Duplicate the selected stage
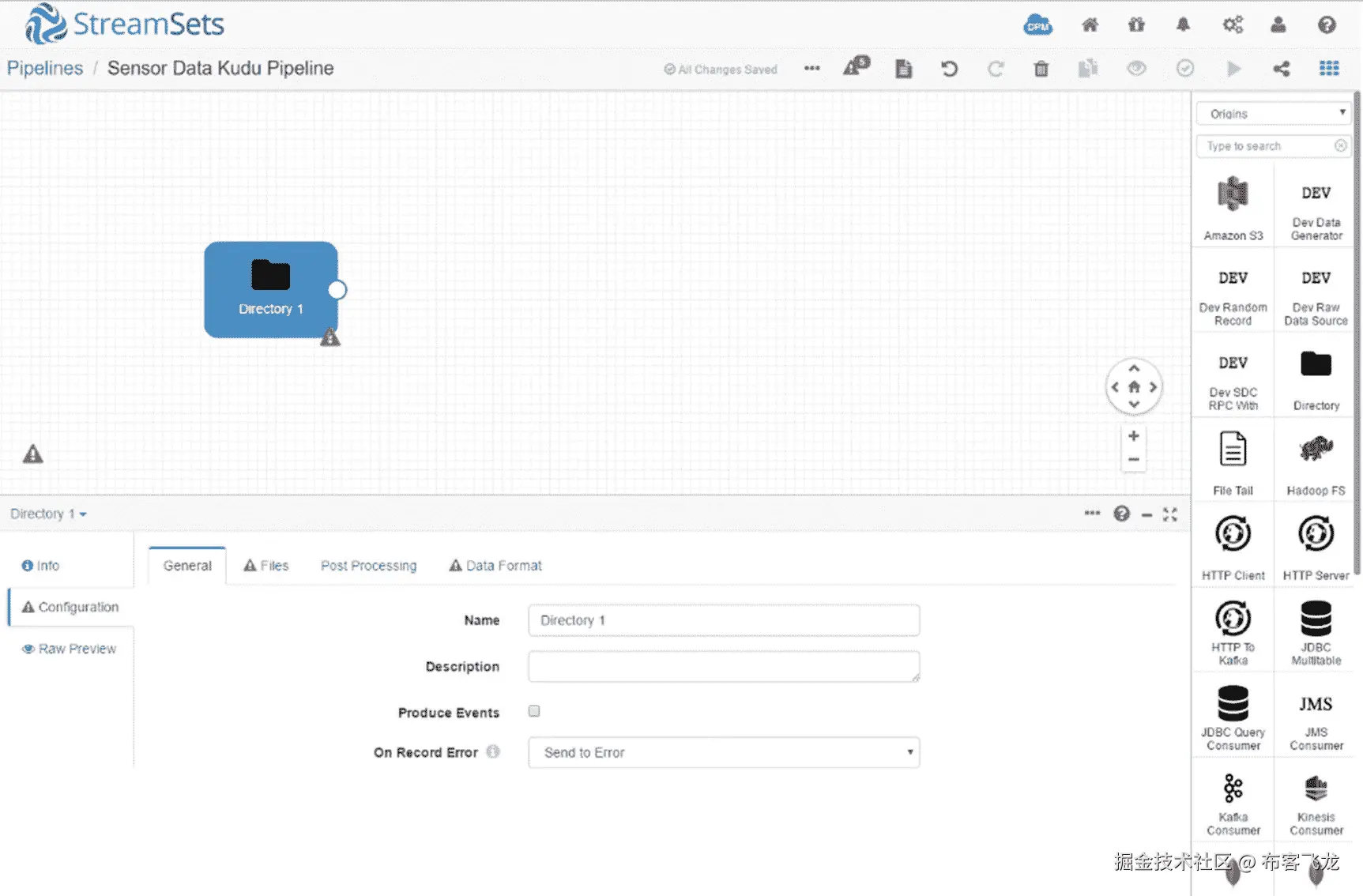1363x896 pixels. coord(1088,69)
